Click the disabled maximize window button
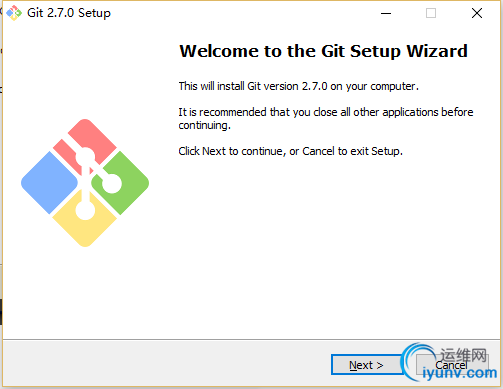 pyautogui.click(x=431, y=13)
